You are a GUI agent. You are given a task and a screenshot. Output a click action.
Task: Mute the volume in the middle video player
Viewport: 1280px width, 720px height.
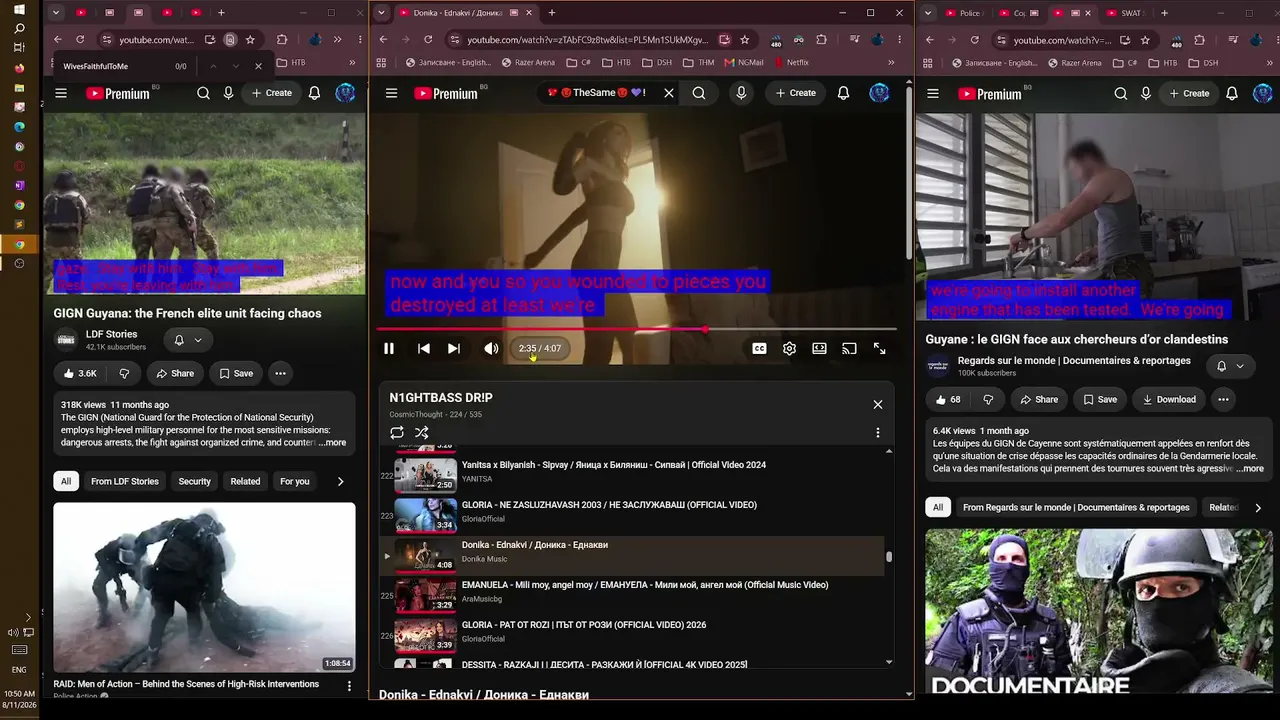(x=491, y=348)
